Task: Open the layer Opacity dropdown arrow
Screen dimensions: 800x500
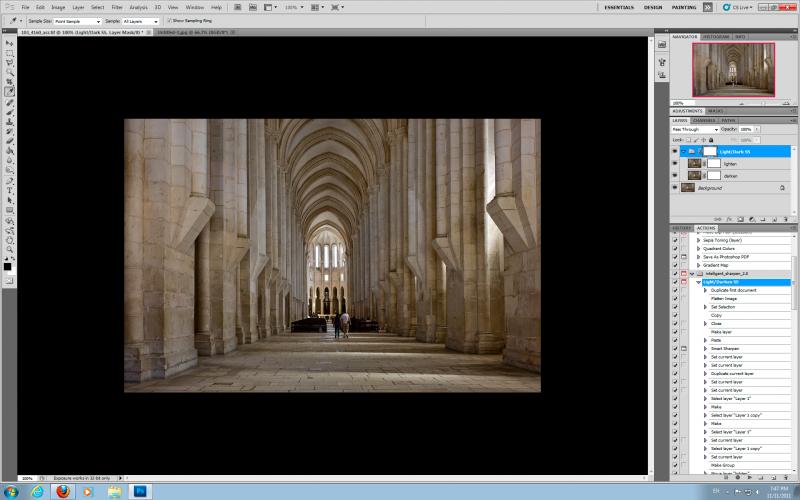Action: tap(757, 130)
